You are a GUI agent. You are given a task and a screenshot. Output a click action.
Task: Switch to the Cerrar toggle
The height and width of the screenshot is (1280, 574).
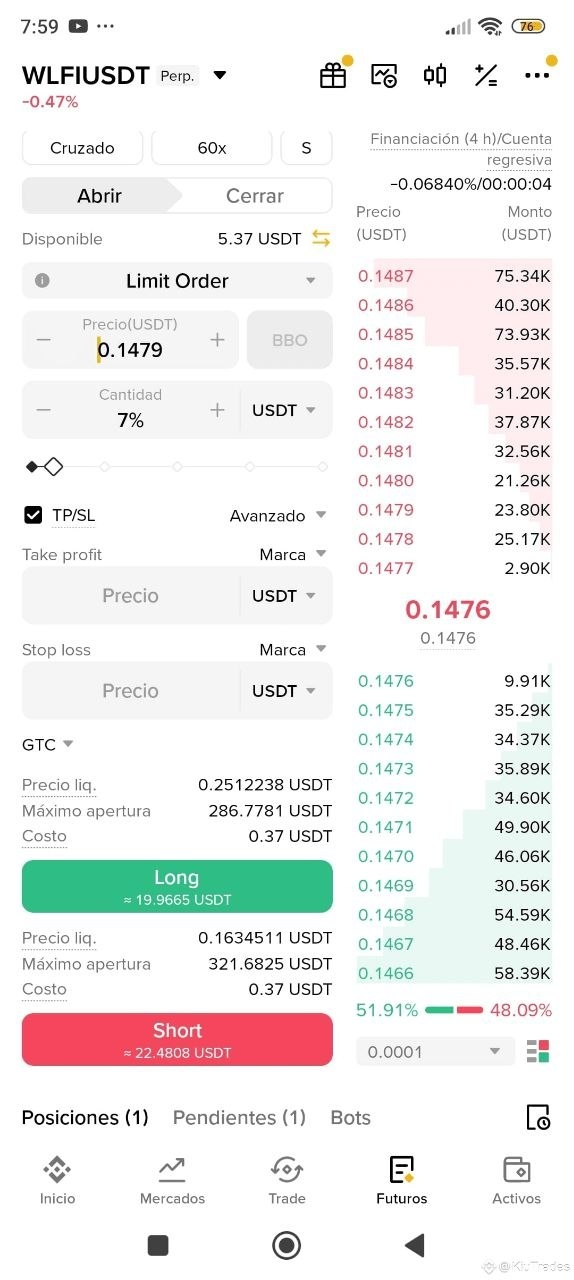[x=254, y=196]
